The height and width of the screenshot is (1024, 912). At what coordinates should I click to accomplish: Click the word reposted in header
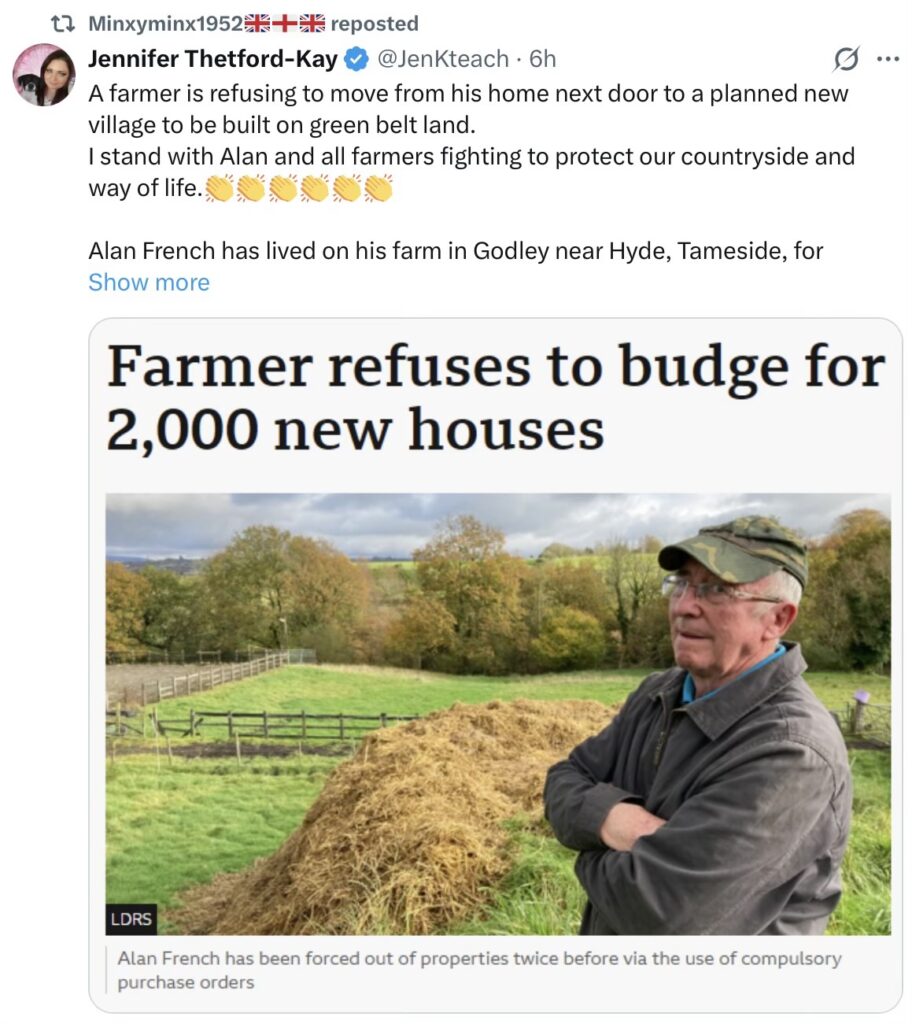pyautogui.click(x=374, y=24)
